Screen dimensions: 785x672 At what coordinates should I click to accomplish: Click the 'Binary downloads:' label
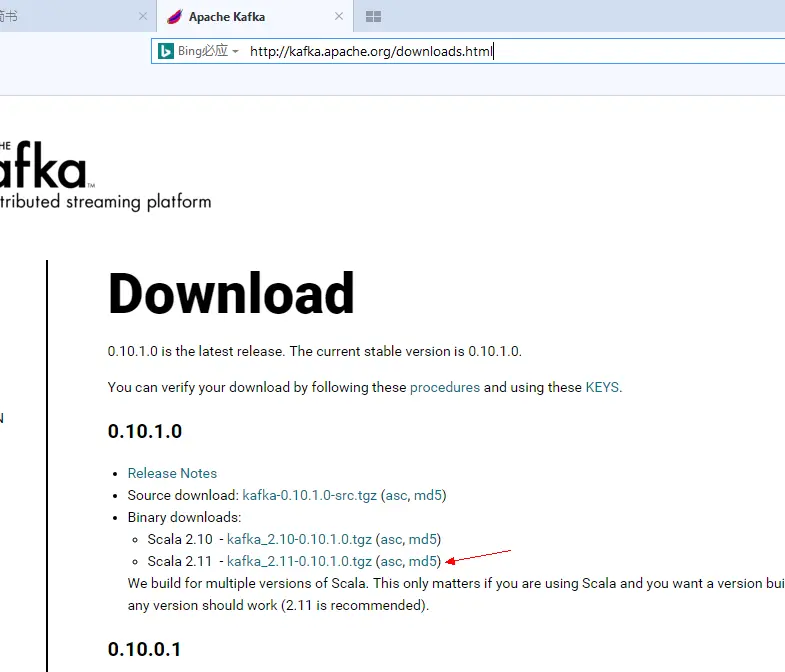point(184,517)
